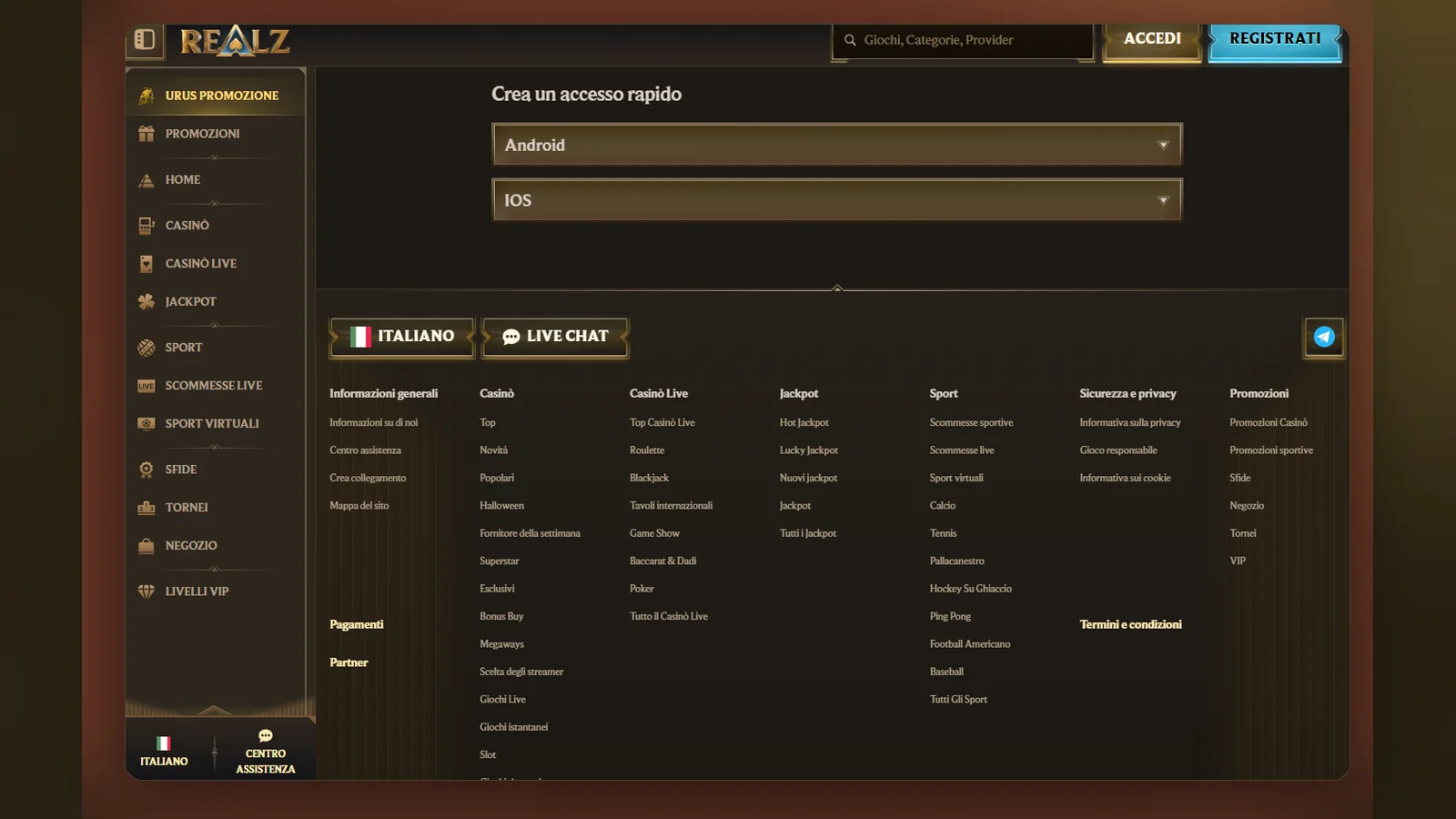This screenshot has width=1456, height=819.
Task: Click the Sport ball icon in sidebar
Action: coord(146,348)
